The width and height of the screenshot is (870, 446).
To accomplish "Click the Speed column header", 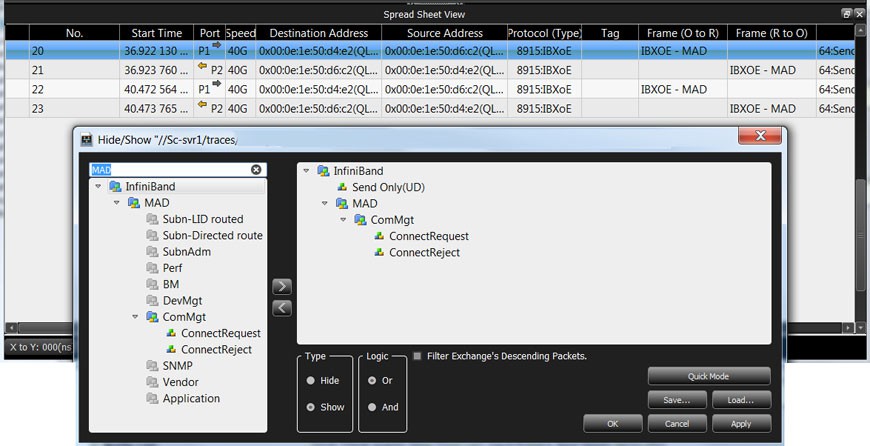I will pyautogui.click(x=241, y=33).
